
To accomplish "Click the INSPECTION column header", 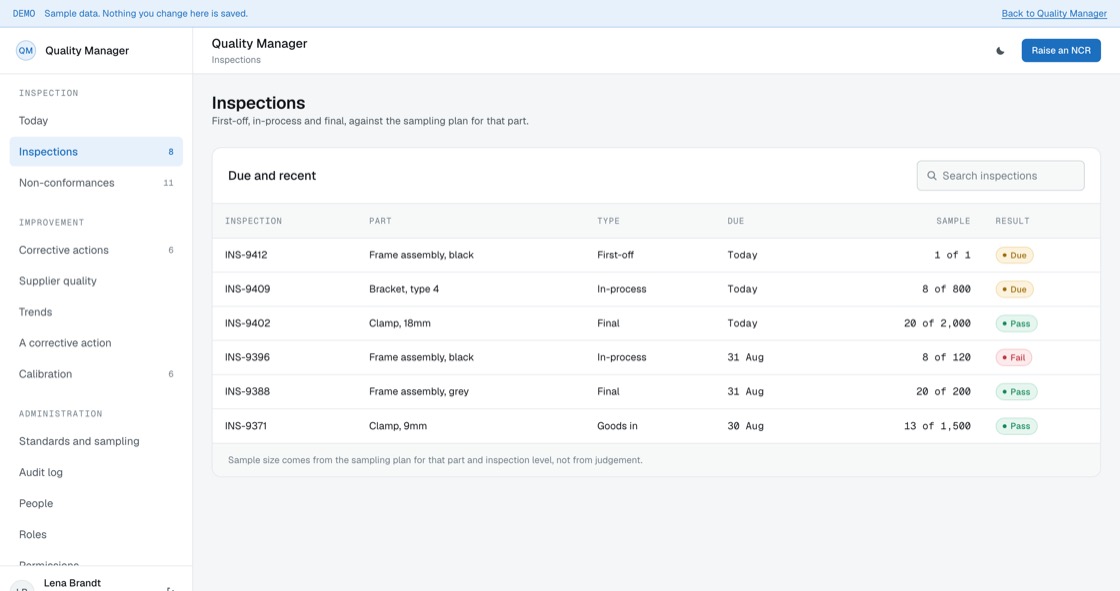I will point(254,221).
